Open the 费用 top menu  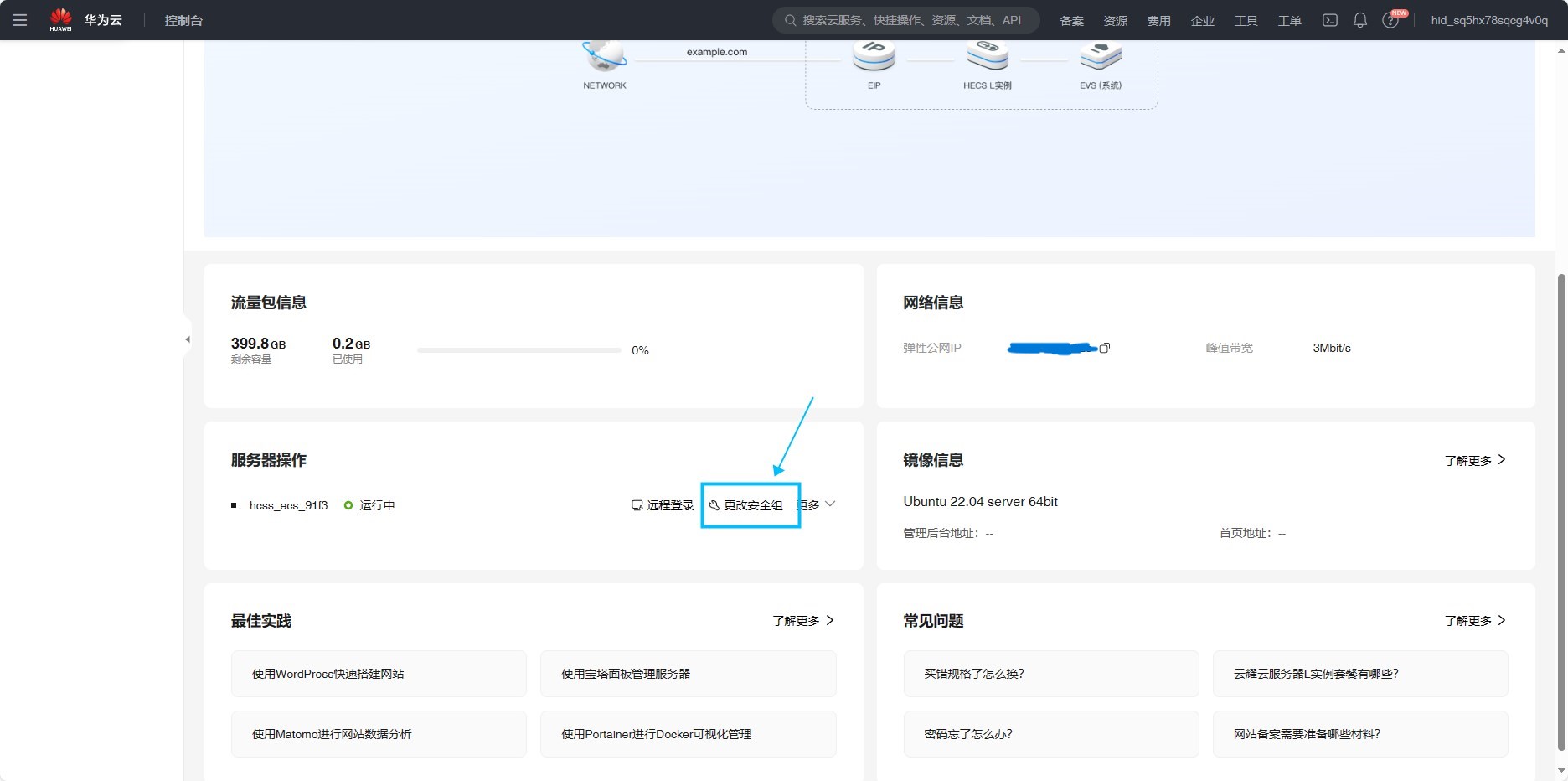(1159, 21)
